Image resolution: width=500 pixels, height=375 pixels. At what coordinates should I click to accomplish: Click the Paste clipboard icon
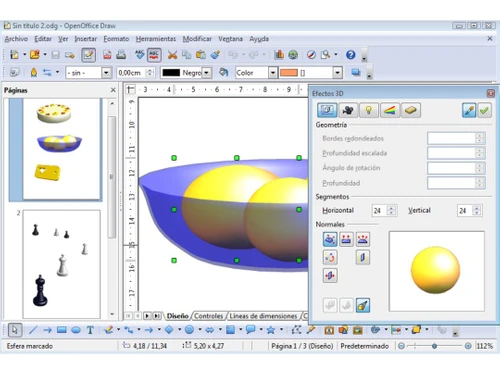tap(201, 55)
